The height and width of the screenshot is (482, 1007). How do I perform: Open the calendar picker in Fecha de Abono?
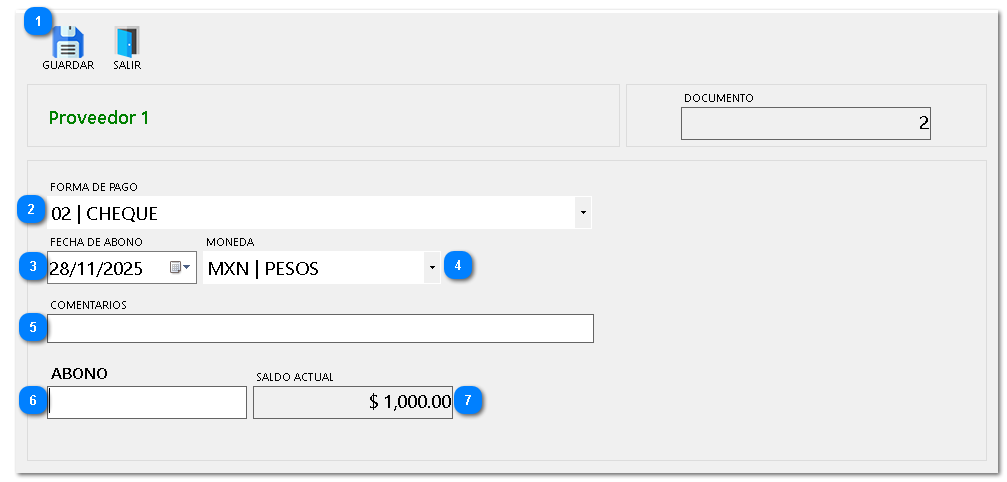[180, 268]
